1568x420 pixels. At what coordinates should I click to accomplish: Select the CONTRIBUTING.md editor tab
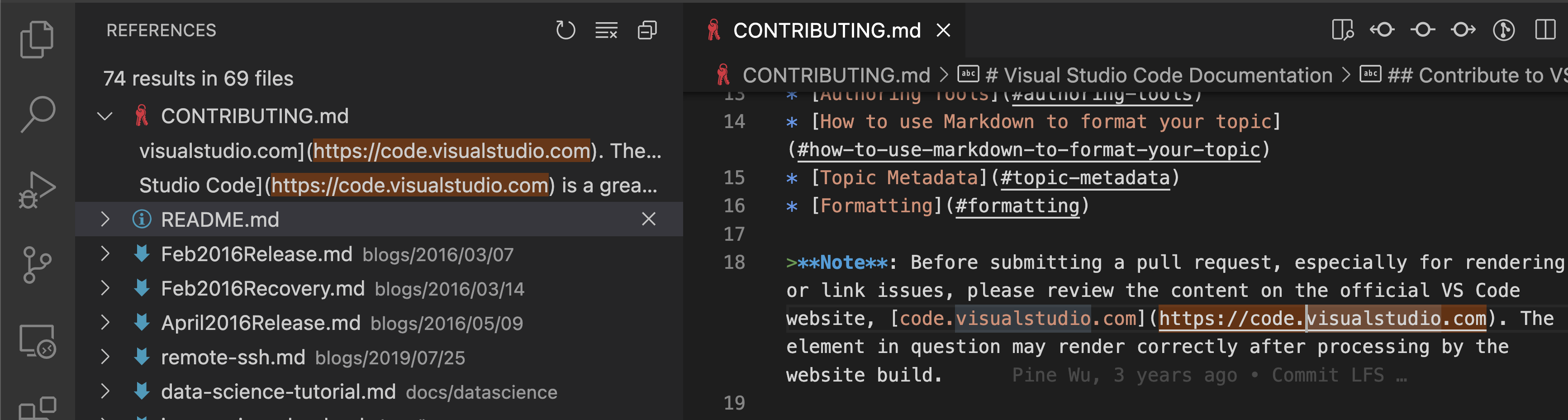825,30
